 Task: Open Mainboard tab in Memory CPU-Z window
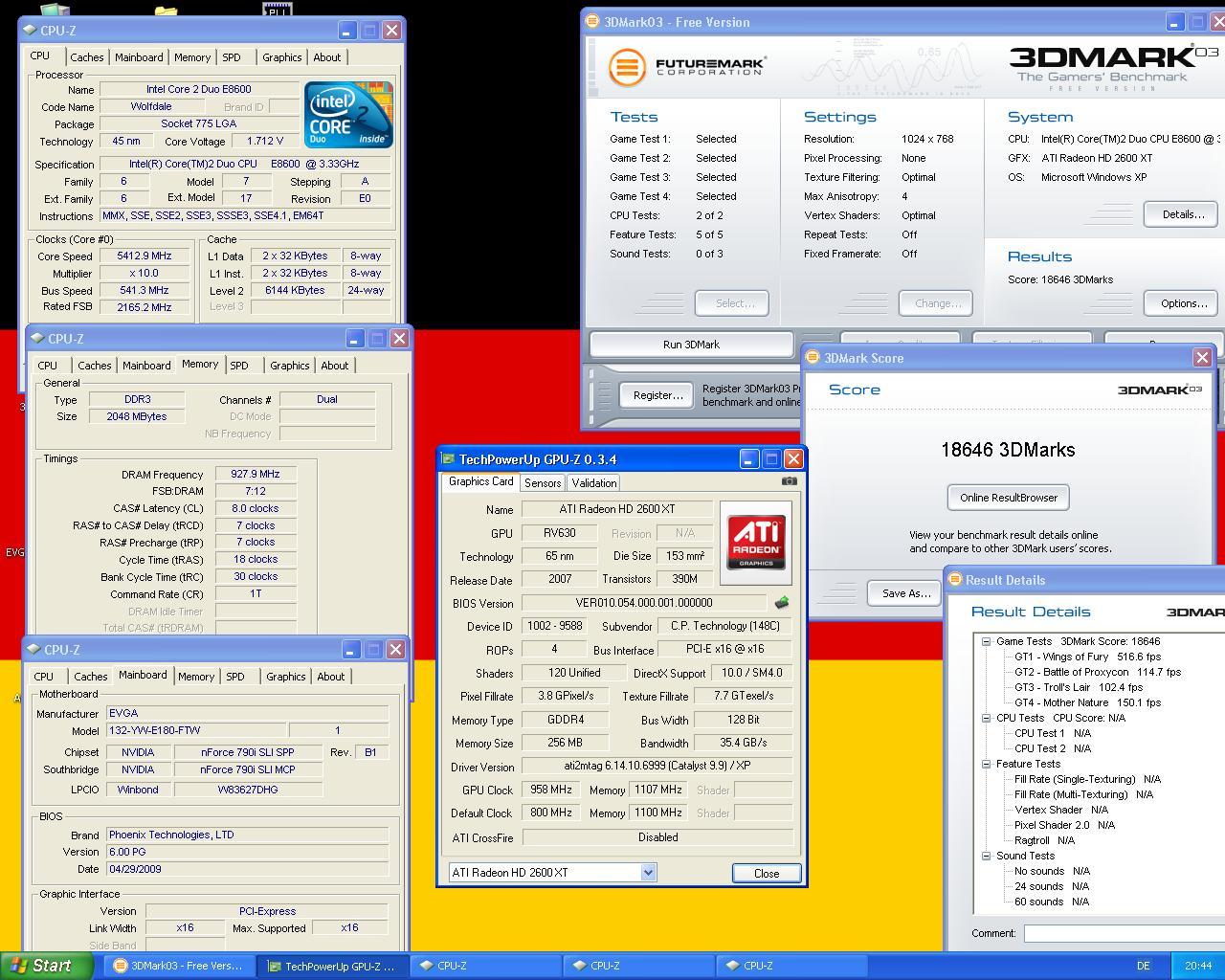coord(146,366)
